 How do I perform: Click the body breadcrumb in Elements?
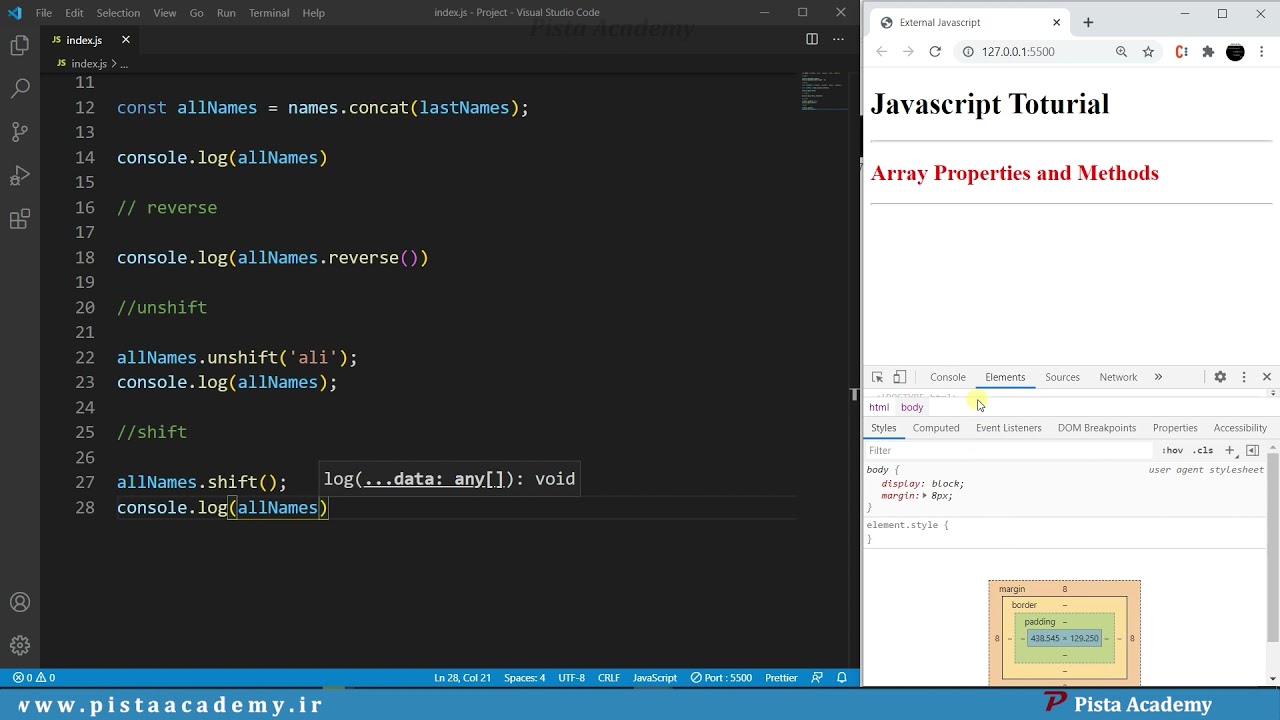[x=912, y=407]
